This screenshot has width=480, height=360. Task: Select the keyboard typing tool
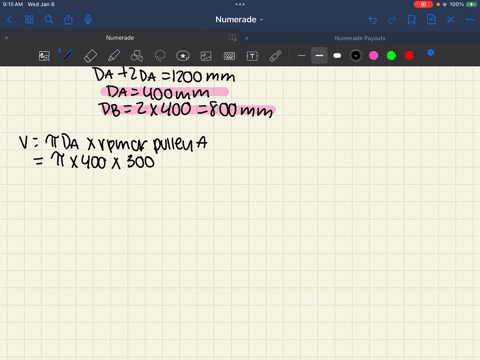click(x=229, y=56)
